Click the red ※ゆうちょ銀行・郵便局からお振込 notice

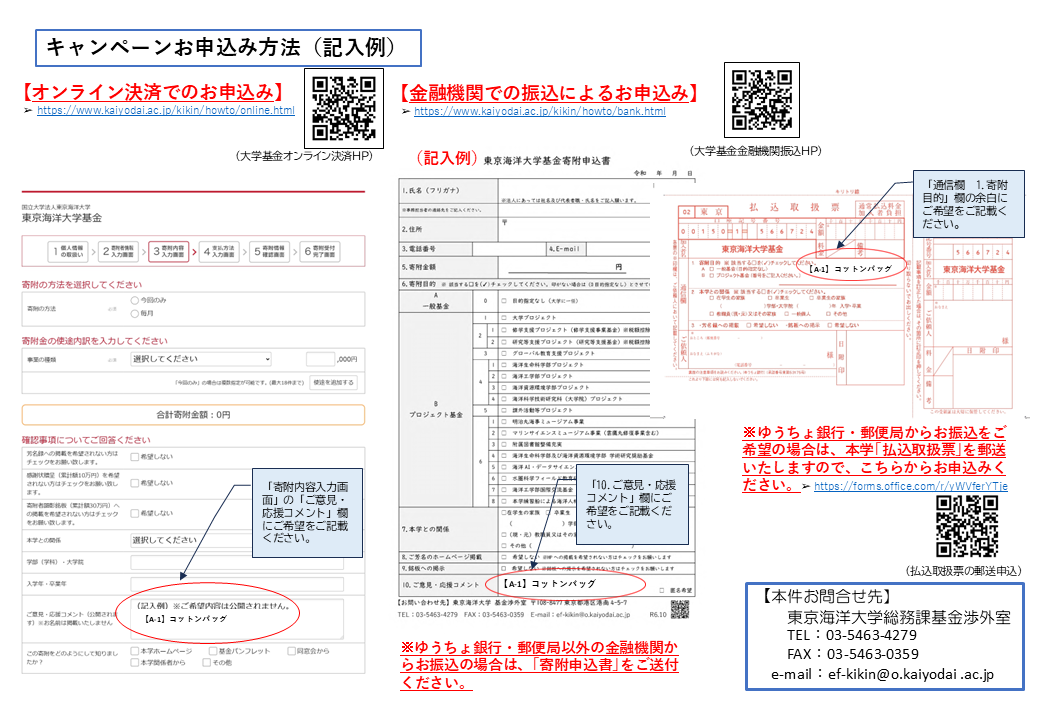(874, 458)
